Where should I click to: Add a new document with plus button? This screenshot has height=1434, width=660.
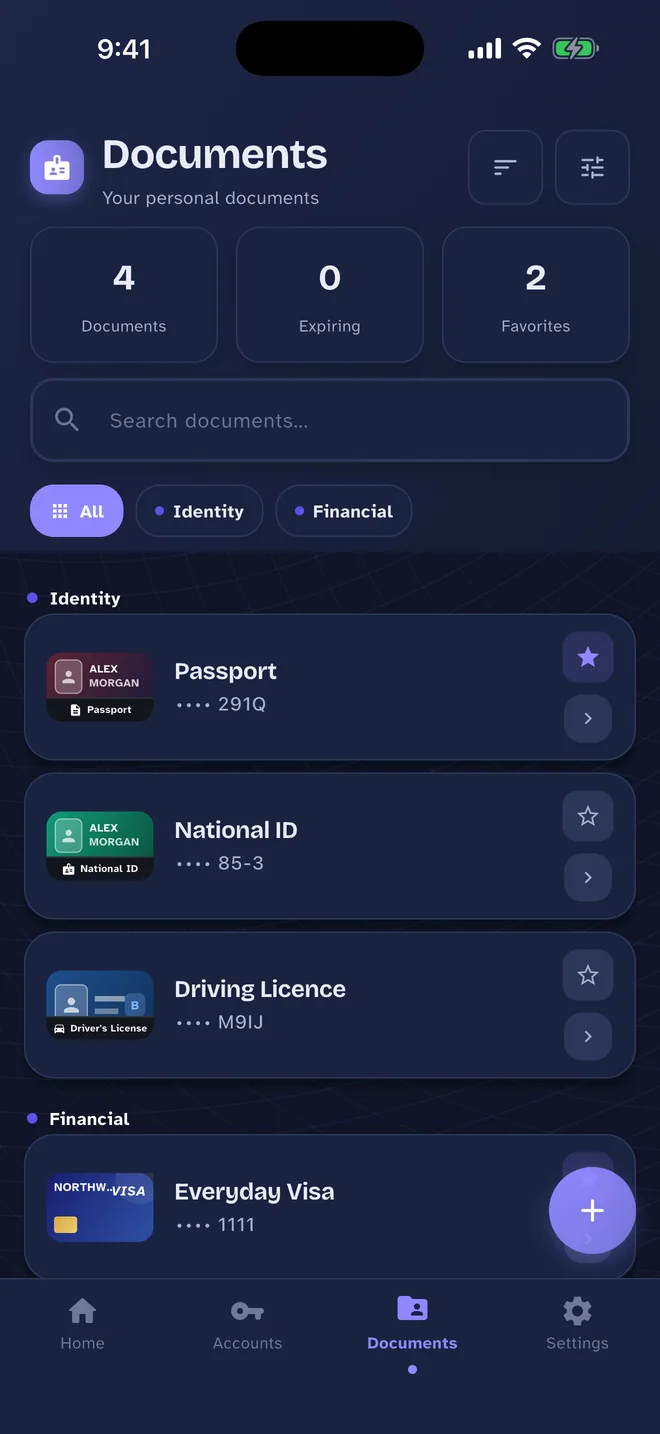click(x=592, y=1210)
